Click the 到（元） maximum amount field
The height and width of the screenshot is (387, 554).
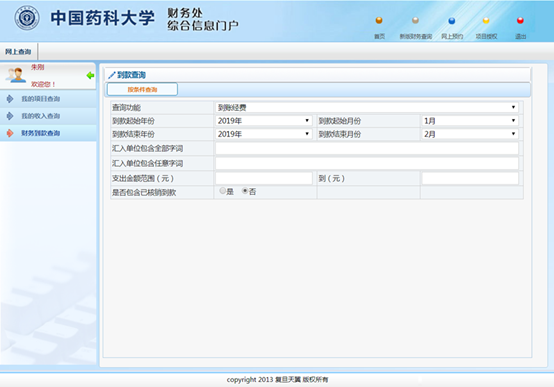[x=470, y=178]
